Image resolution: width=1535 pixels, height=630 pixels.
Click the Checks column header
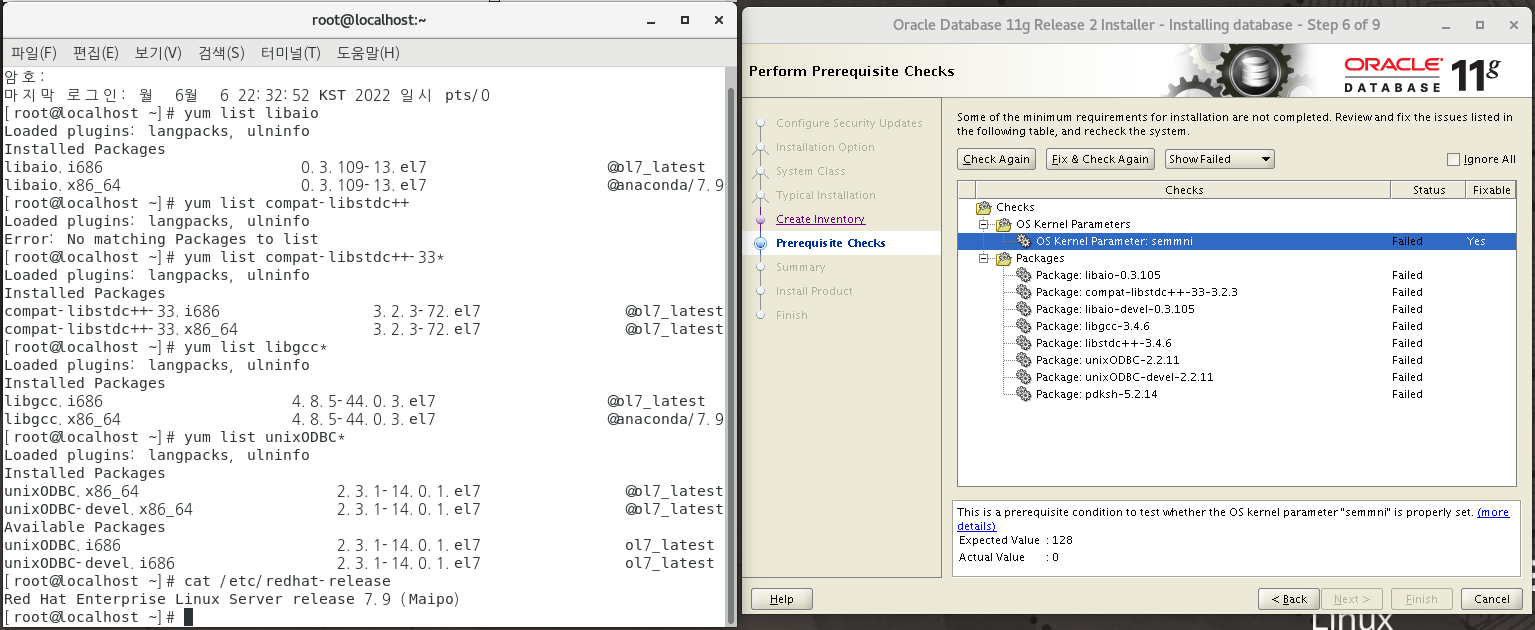pyautogui.click(x=1183, y=190)
